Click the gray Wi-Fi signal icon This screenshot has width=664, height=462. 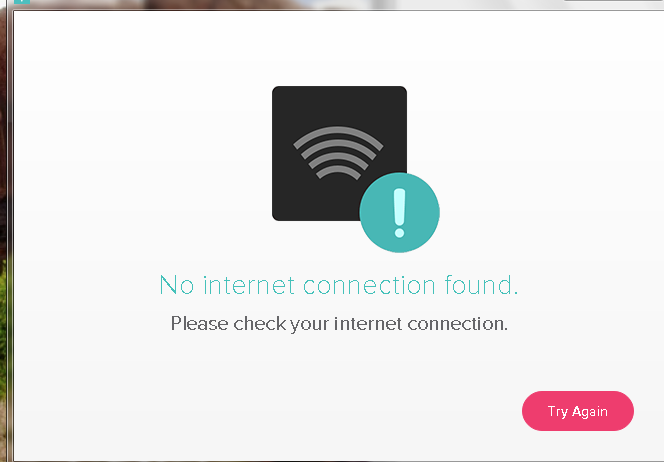(338, 153)
